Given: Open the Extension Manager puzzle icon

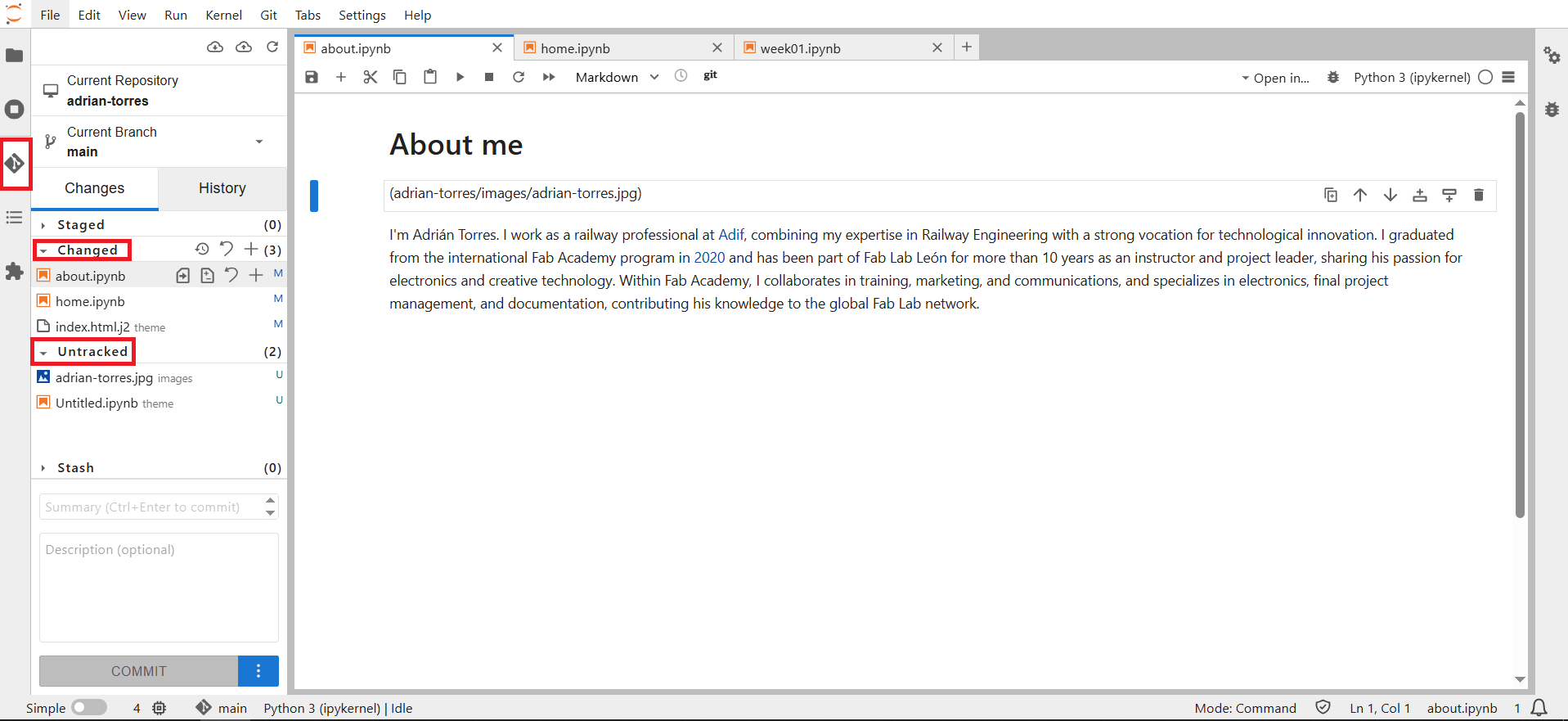Looking at the screenshot, I should (x=15, y=272).
